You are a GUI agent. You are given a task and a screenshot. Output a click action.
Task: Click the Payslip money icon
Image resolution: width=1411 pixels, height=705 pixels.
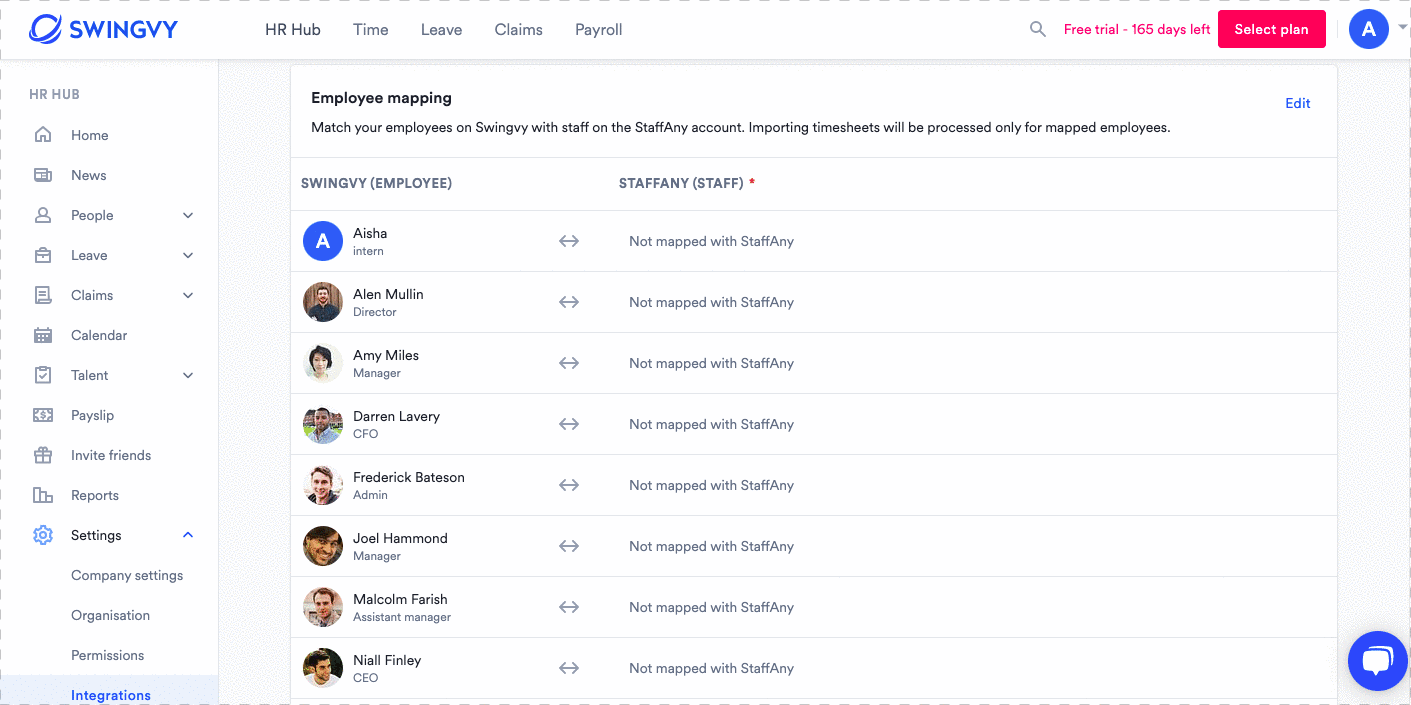[43, 415]
